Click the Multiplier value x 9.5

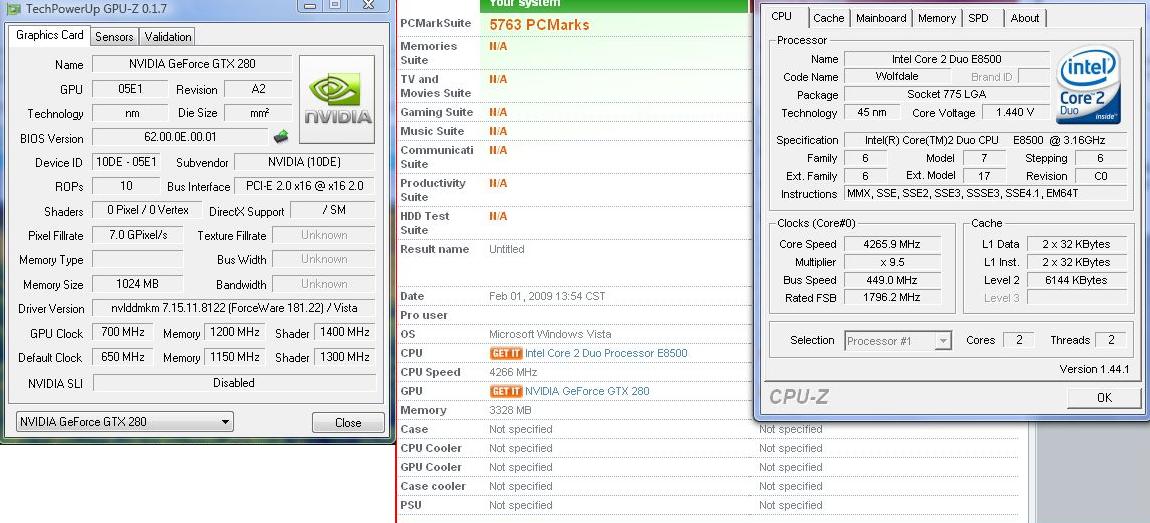click(x=892, y=262)
